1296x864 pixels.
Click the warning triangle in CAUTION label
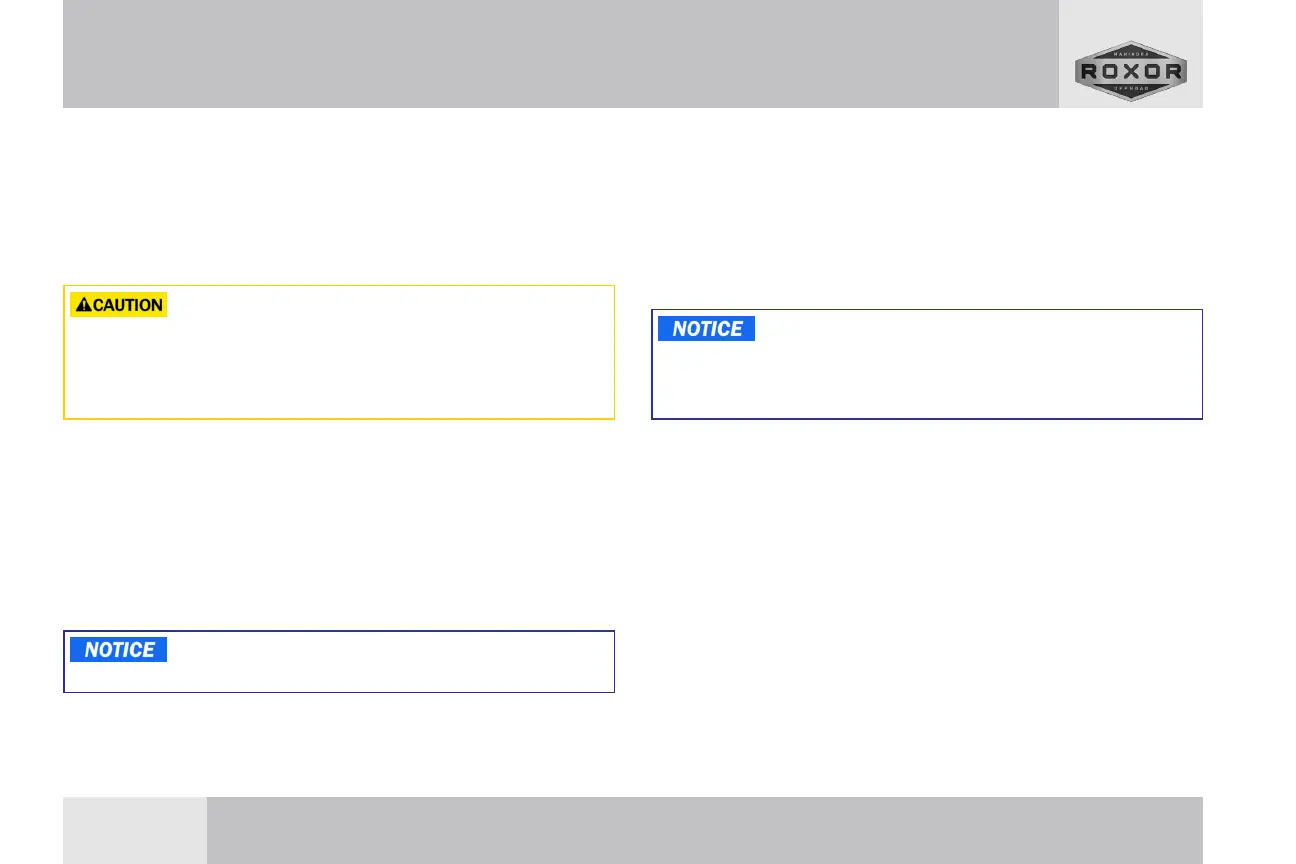(x=83, y=305)
